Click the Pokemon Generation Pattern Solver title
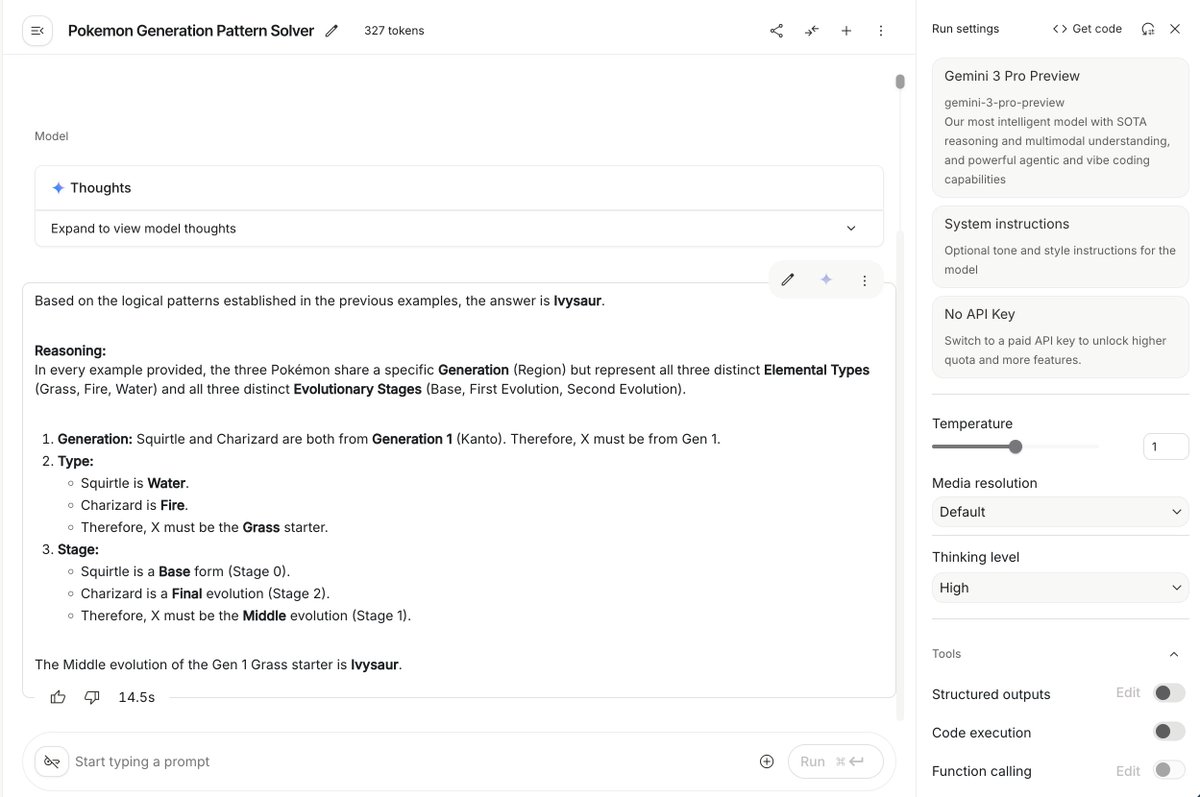This screenshot has height=797, width=1200. click(191, 31)
